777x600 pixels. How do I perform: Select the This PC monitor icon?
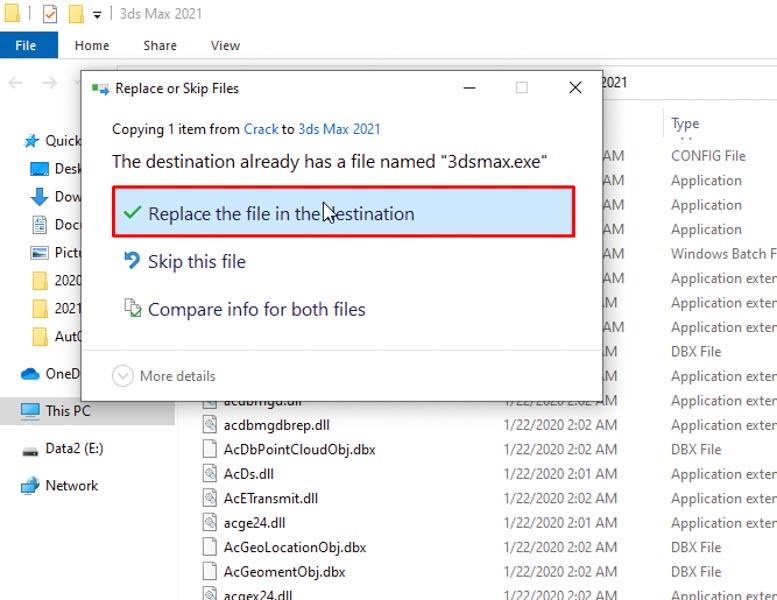point(30,411)
